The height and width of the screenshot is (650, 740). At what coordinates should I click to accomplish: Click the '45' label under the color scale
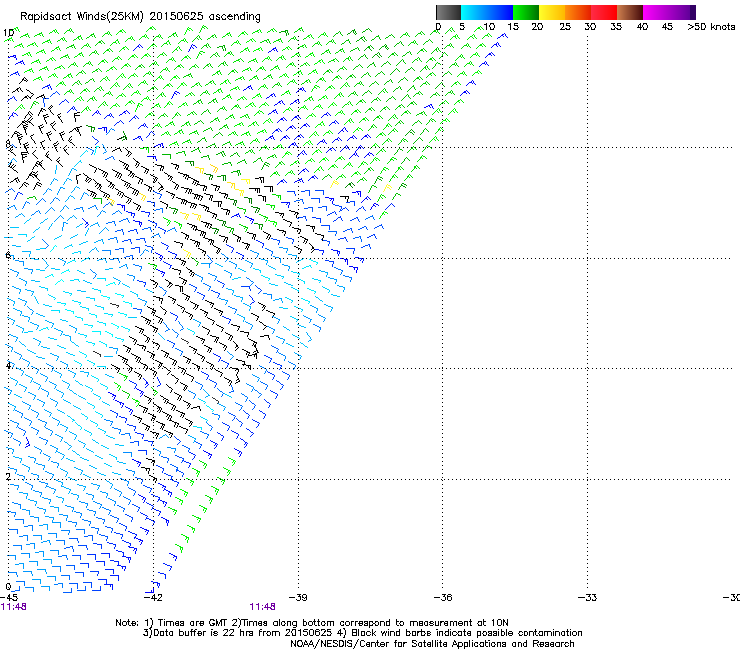(x=667, y=27)
